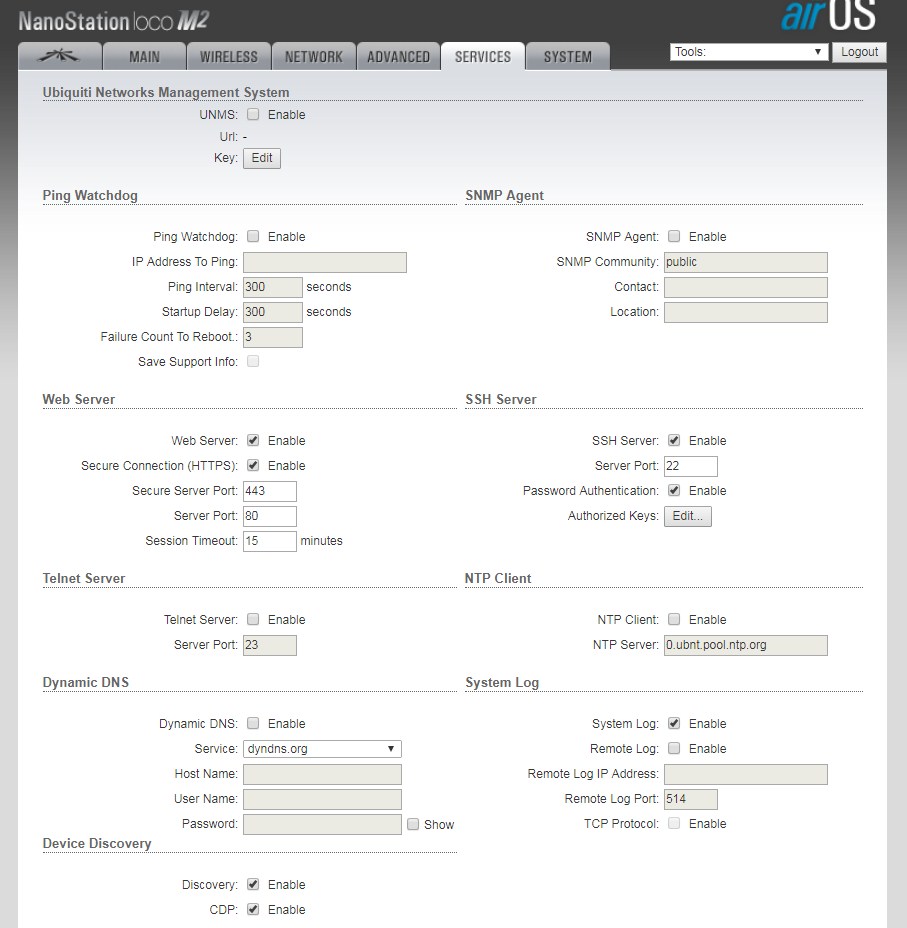The image size is (907, 928).
Task: Click the SNMP Location field
Action: click(x=745, y=312)
